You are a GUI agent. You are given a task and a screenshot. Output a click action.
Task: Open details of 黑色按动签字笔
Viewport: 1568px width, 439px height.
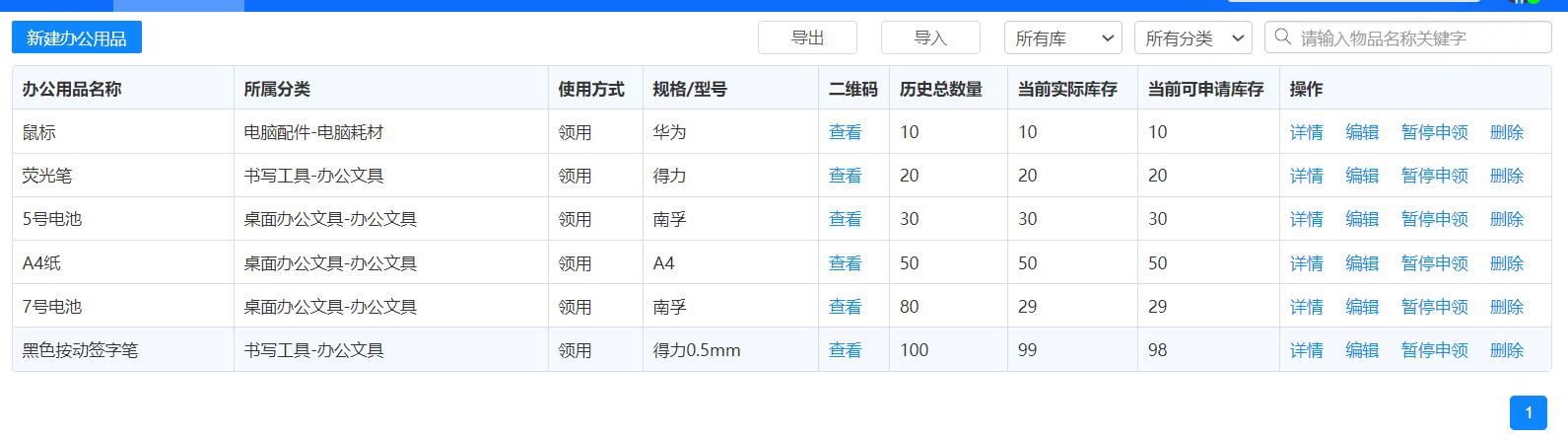coord(1306,350)
